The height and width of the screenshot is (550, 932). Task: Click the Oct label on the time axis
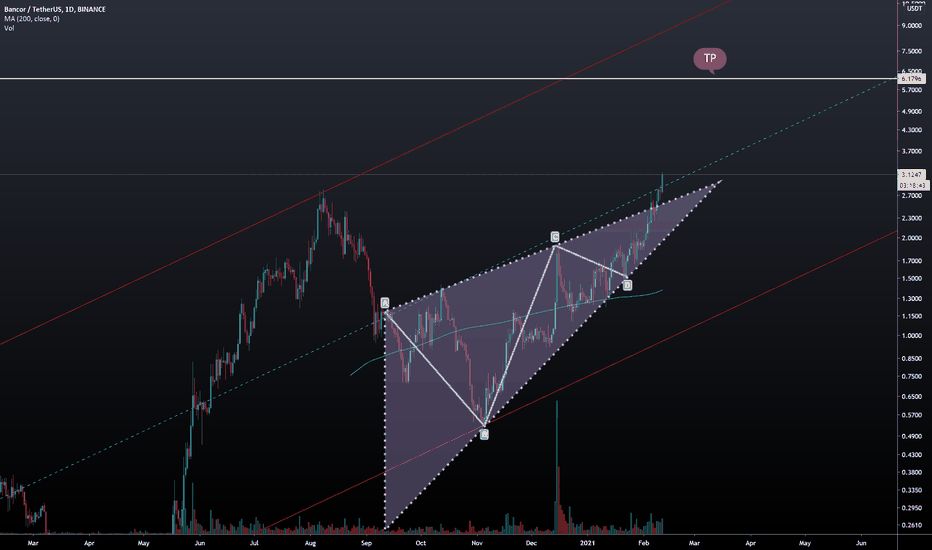420,543
